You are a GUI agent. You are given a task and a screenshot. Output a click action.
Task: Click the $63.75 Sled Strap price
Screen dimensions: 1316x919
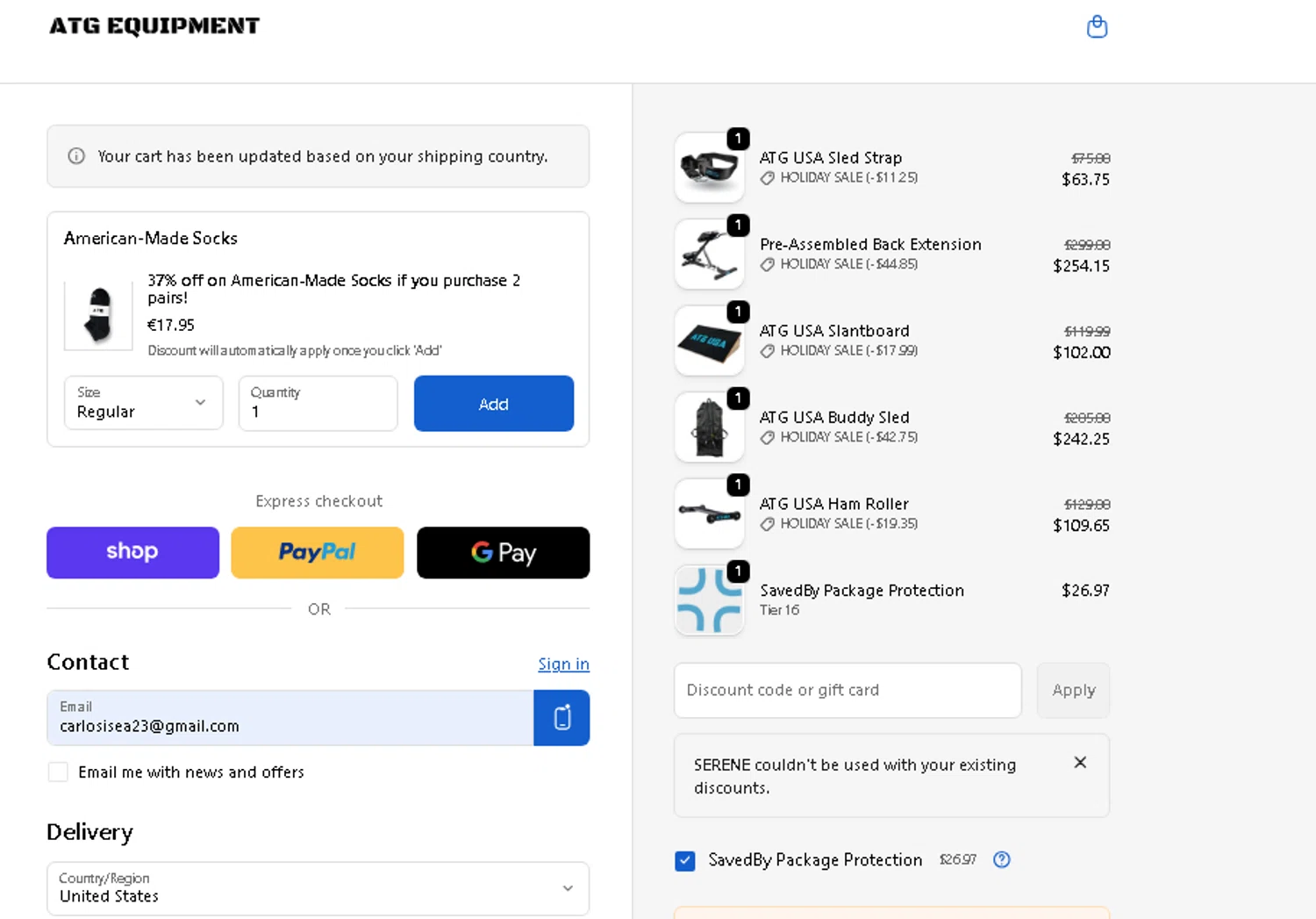[1085, 179]
